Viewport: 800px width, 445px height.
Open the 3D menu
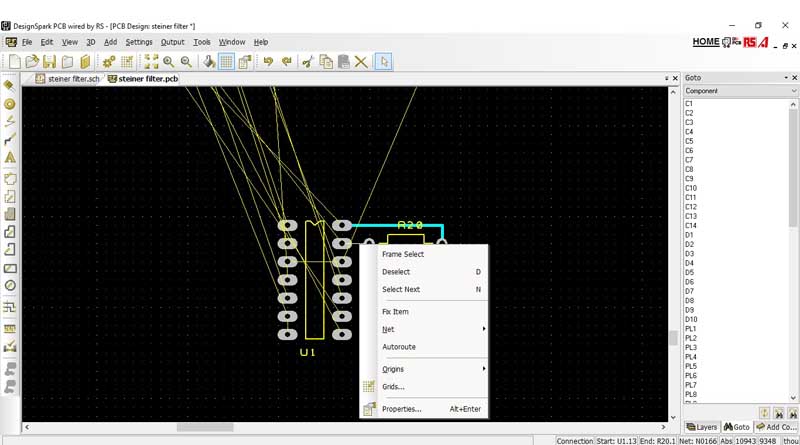click(90, 42)
